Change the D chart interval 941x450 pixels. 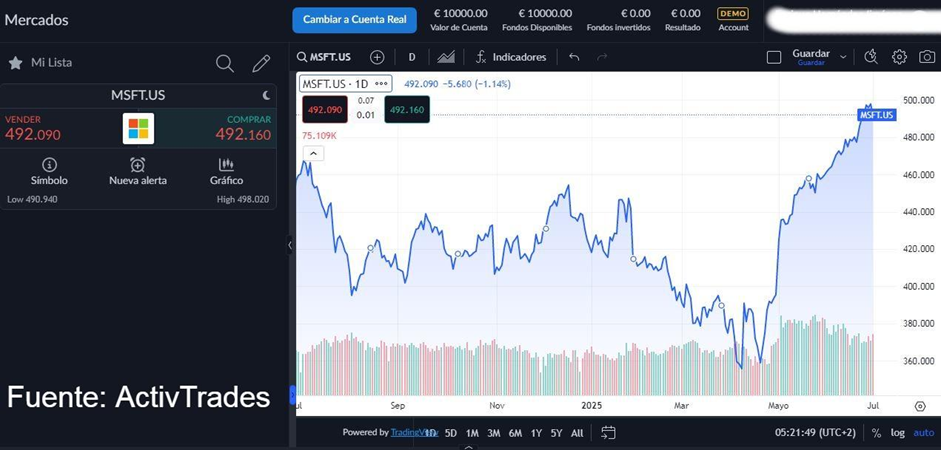[412, 57]
